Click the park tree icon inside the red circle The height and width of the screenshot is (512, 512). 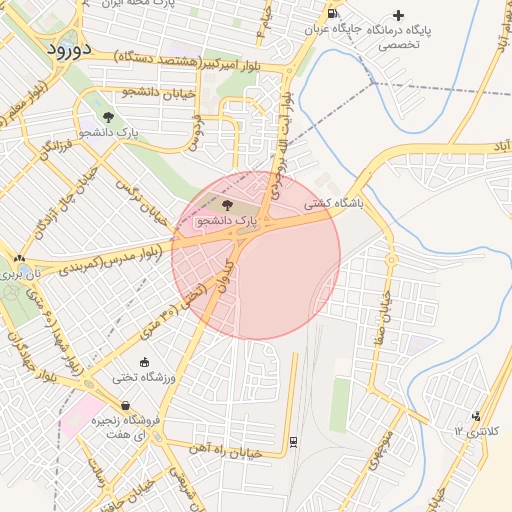tap(227, 205)
